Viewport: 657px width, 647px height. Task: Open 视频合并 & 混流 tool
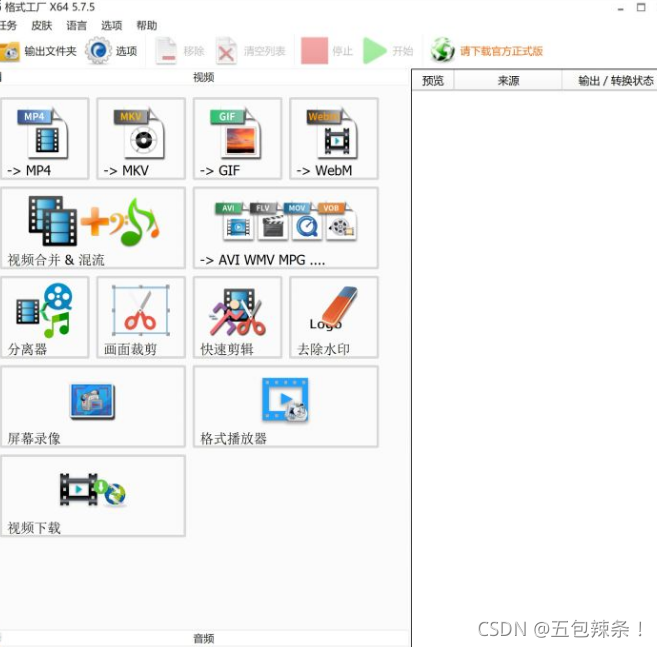click(x=93, y=228)
